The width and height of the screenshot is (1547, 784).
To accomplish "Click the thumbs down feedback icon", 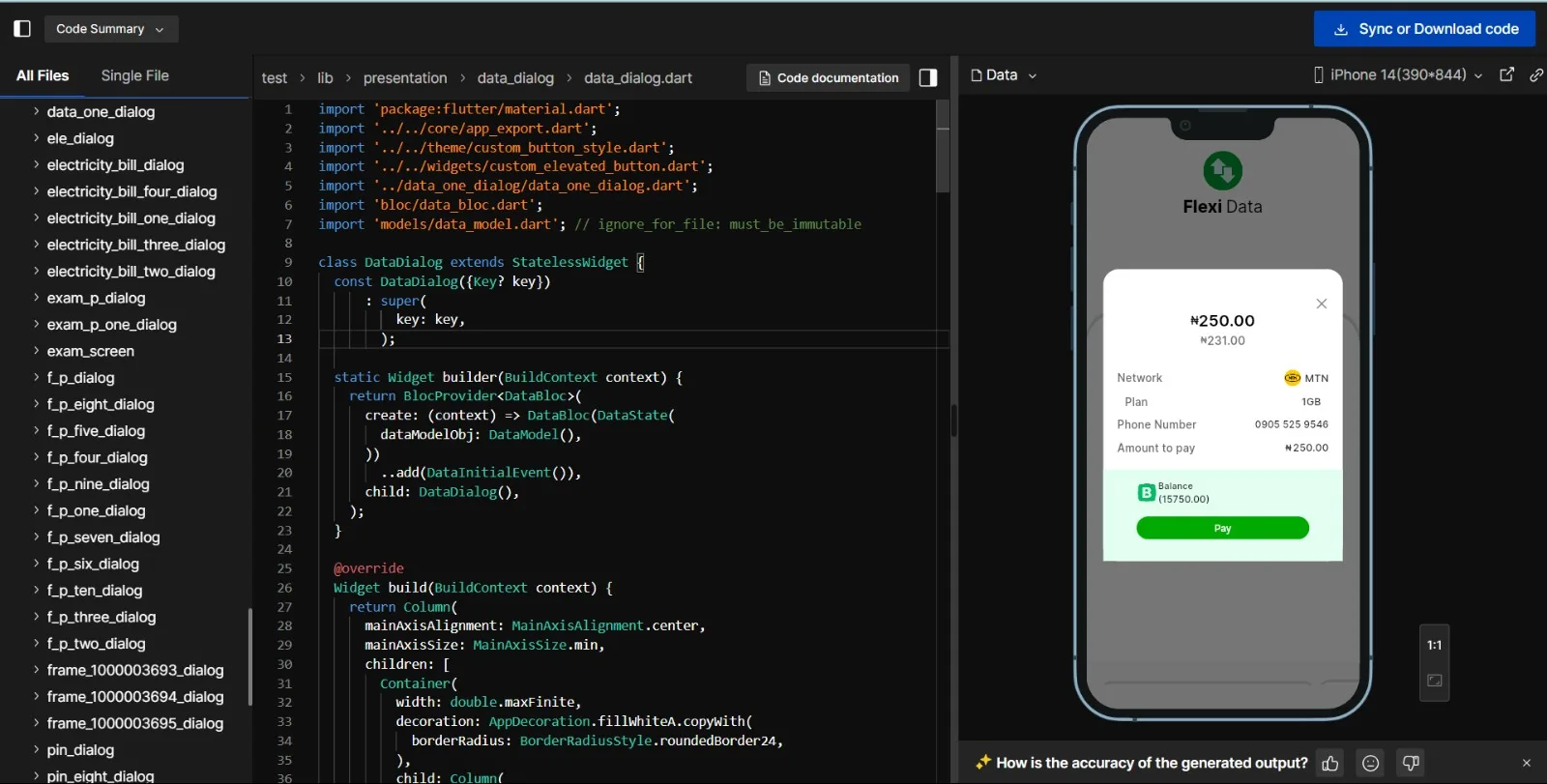I will (1411, 764).
